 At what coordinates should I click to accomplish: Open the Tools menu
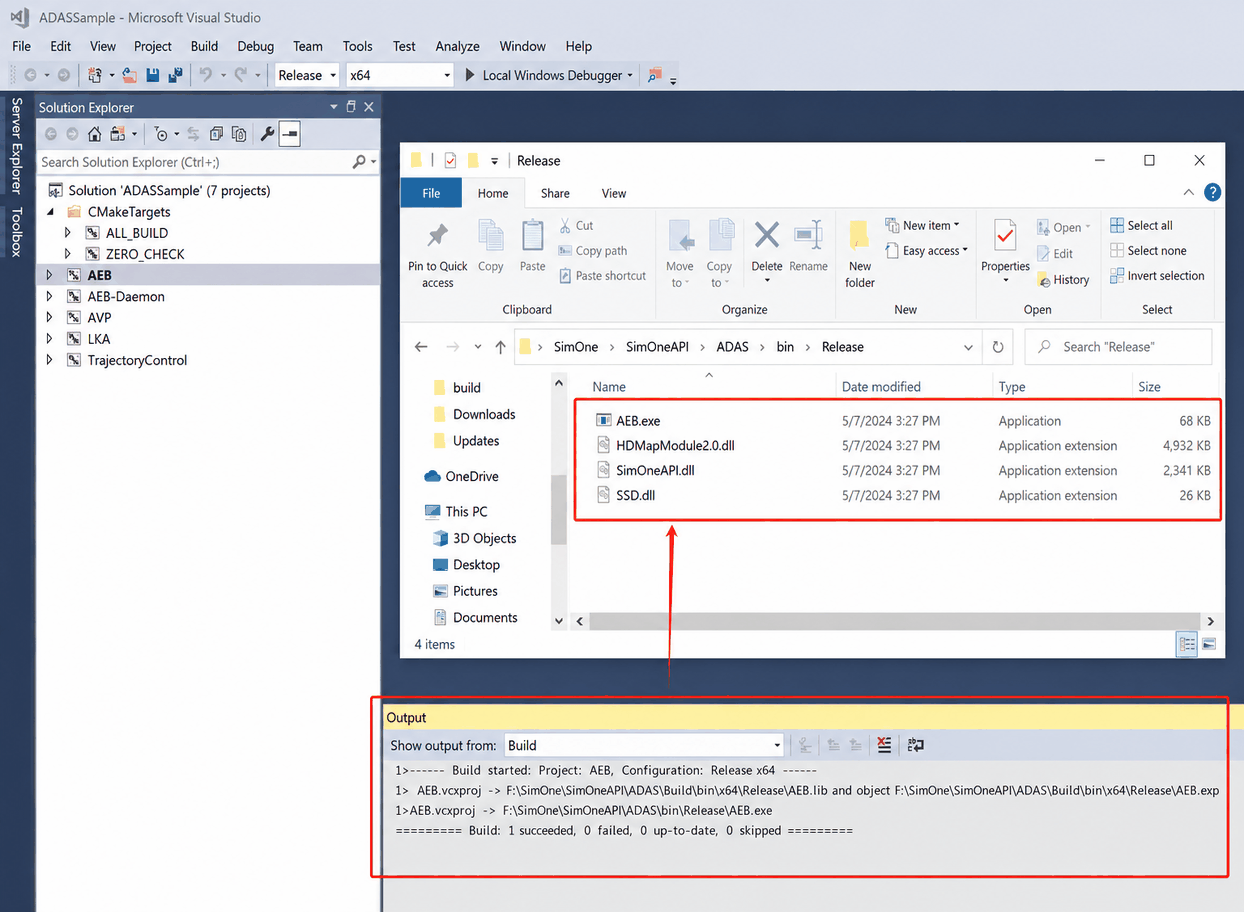pyautogui.click(x=357, y=46)
